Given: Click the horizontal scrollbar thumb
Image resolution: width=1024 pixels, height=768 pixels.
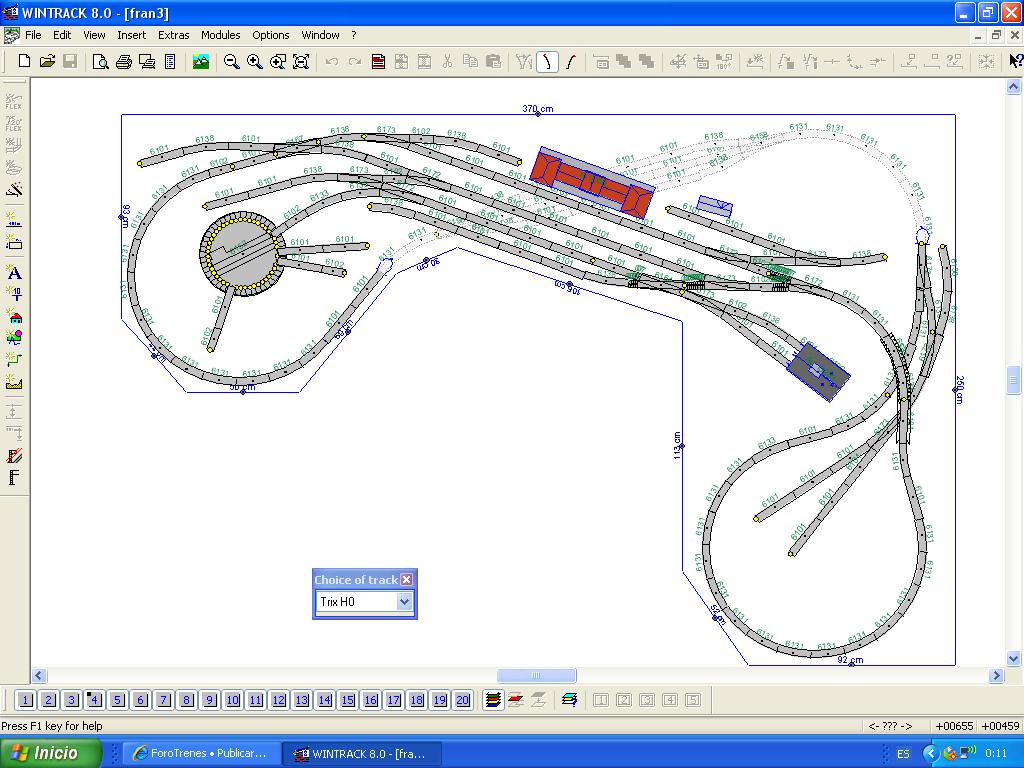Looking at the screenshot, I should (x=536, y=675).
